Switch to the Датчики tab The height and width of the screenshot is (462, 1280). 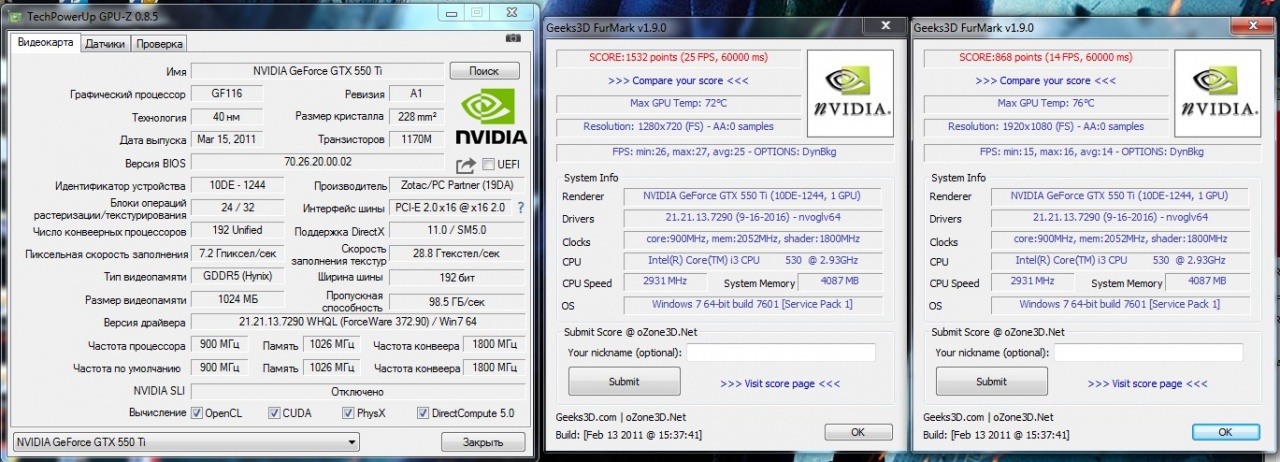[x=105, y=44]
